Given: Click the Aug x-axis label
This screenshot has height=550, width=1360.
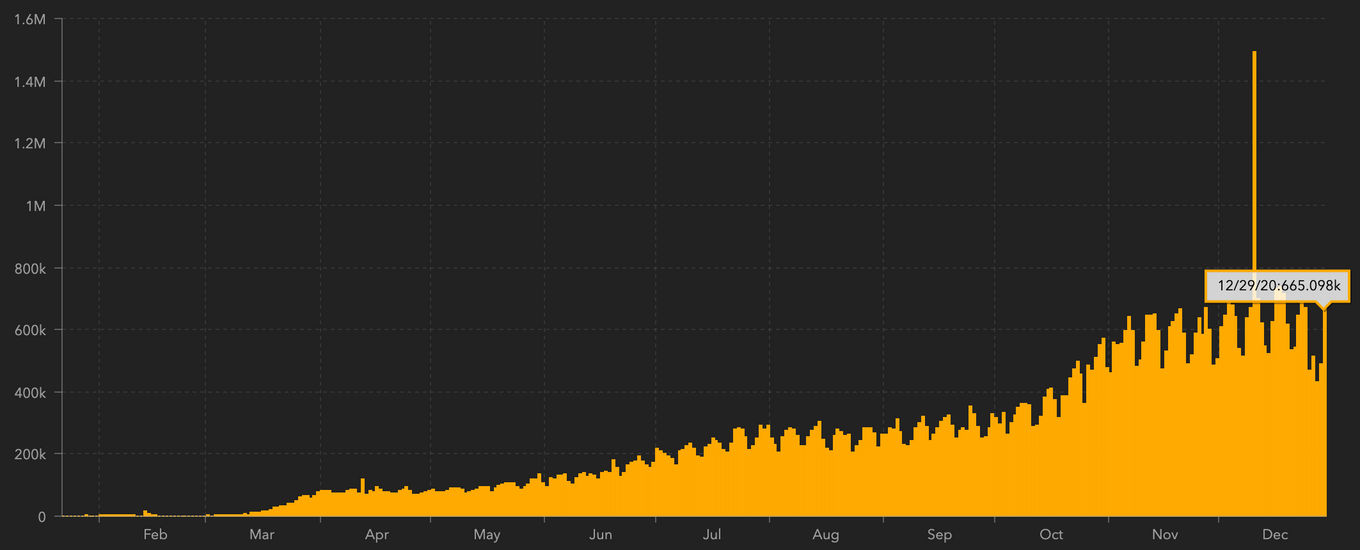Looking at the screenshot, I should (826, 535).
